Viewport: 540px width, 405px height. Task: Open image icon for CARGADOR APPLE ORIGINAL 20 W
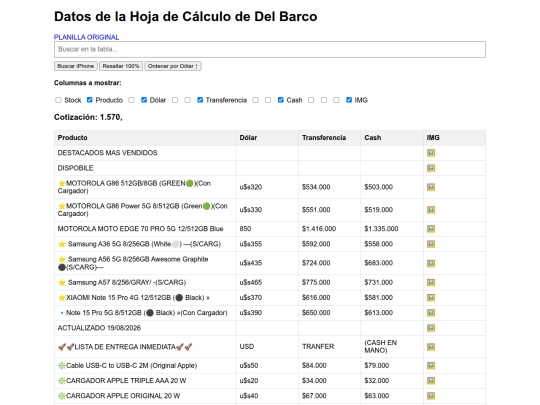pyautogui.click(x=431, y=396)
